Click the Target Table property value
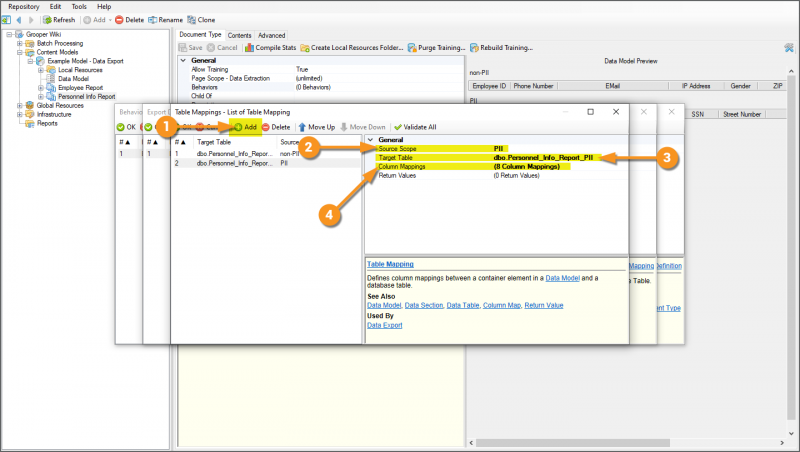This screenshot has height=452, width=800. (543, 158)
